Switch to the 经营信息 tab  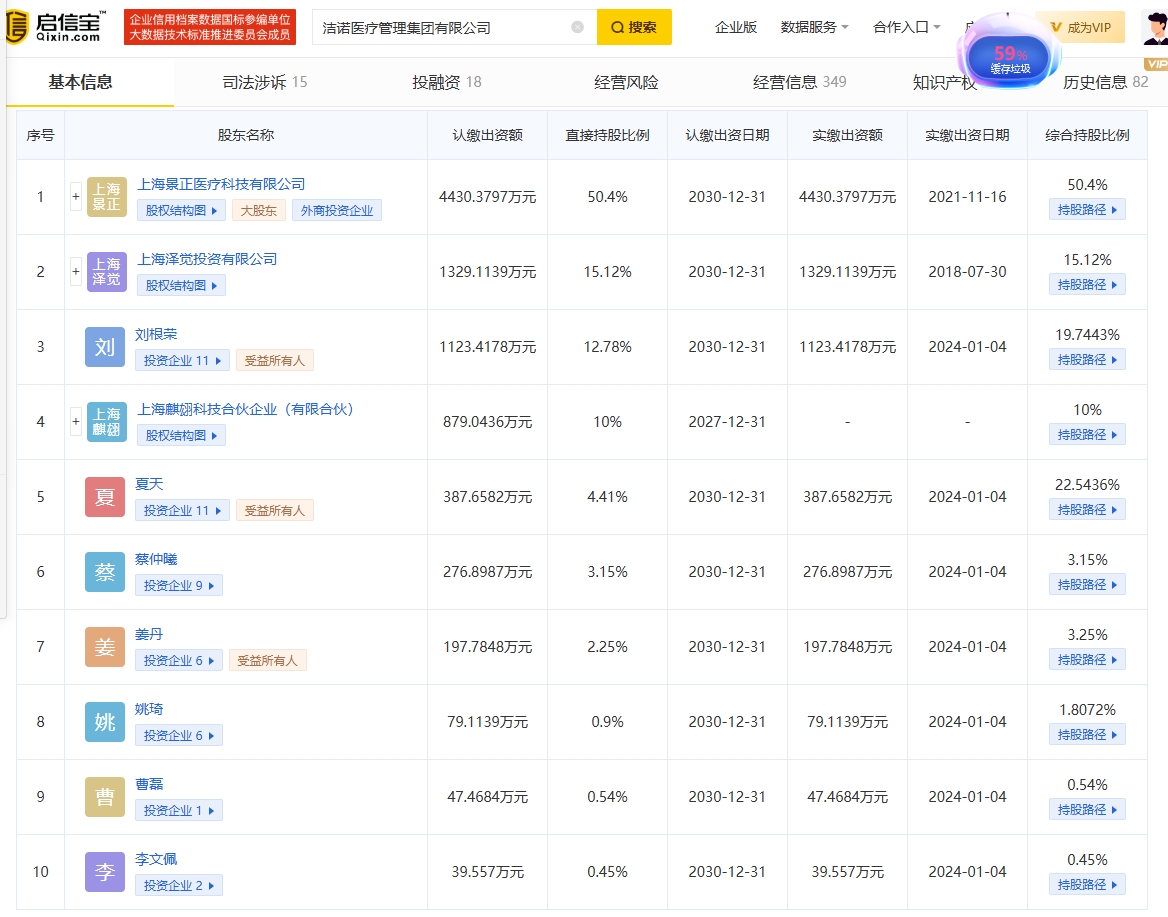[x=799, y=82]
